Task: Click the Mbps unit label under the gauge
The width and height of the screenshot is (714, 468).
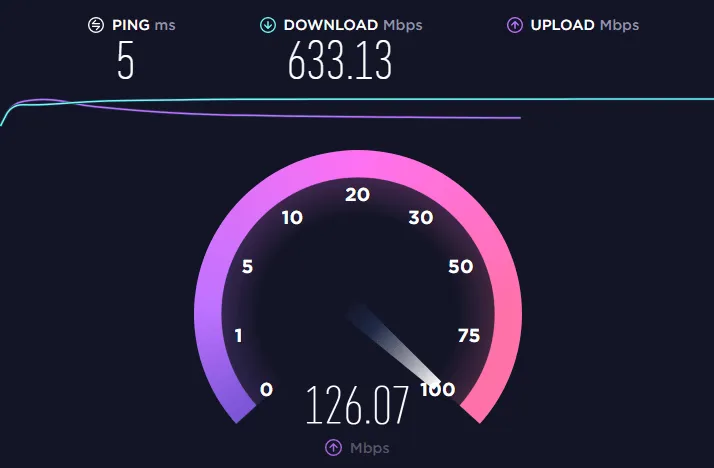Action: (x=370, y=448)
